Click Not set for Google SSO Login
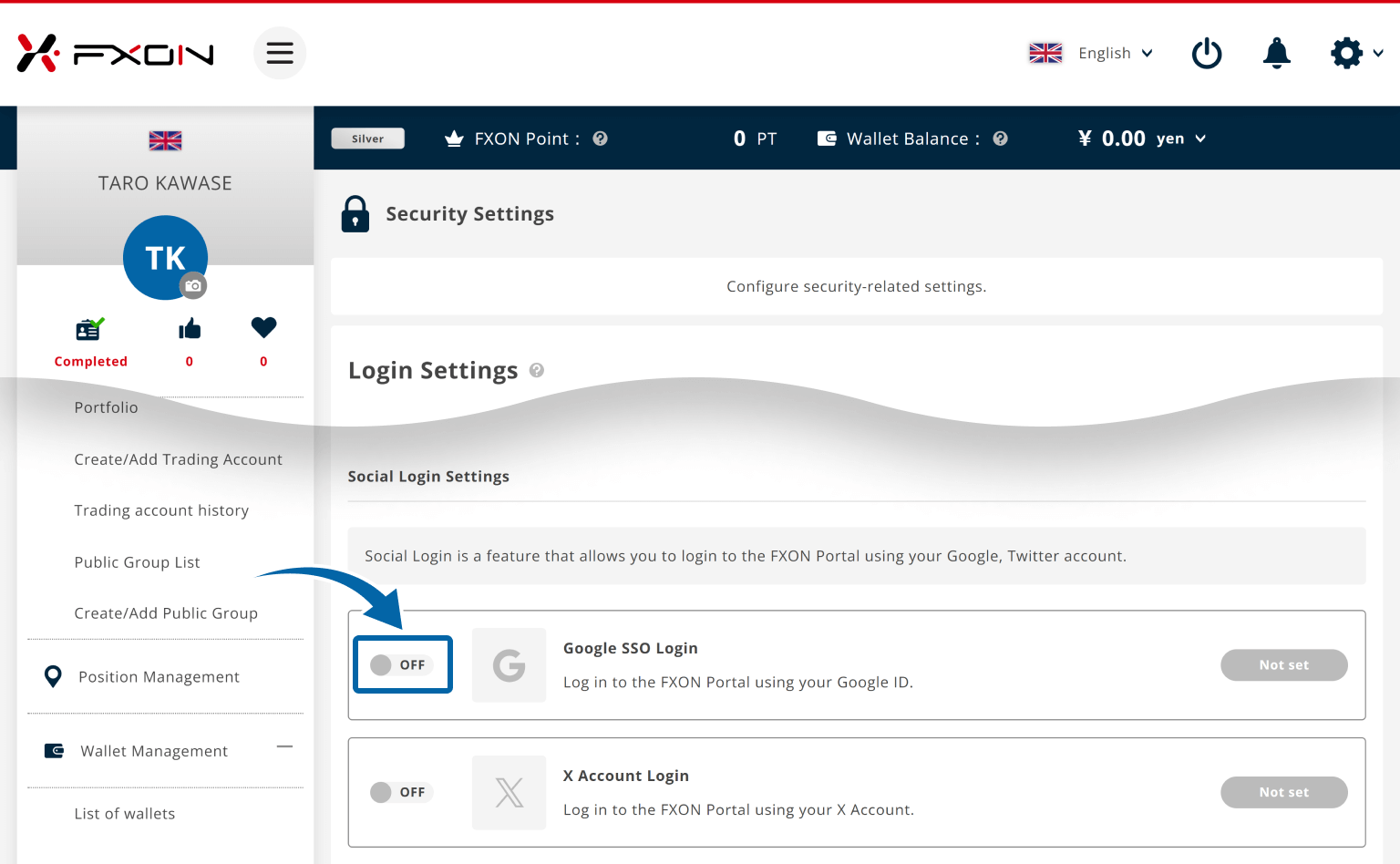 click(x=1283, y=665)
